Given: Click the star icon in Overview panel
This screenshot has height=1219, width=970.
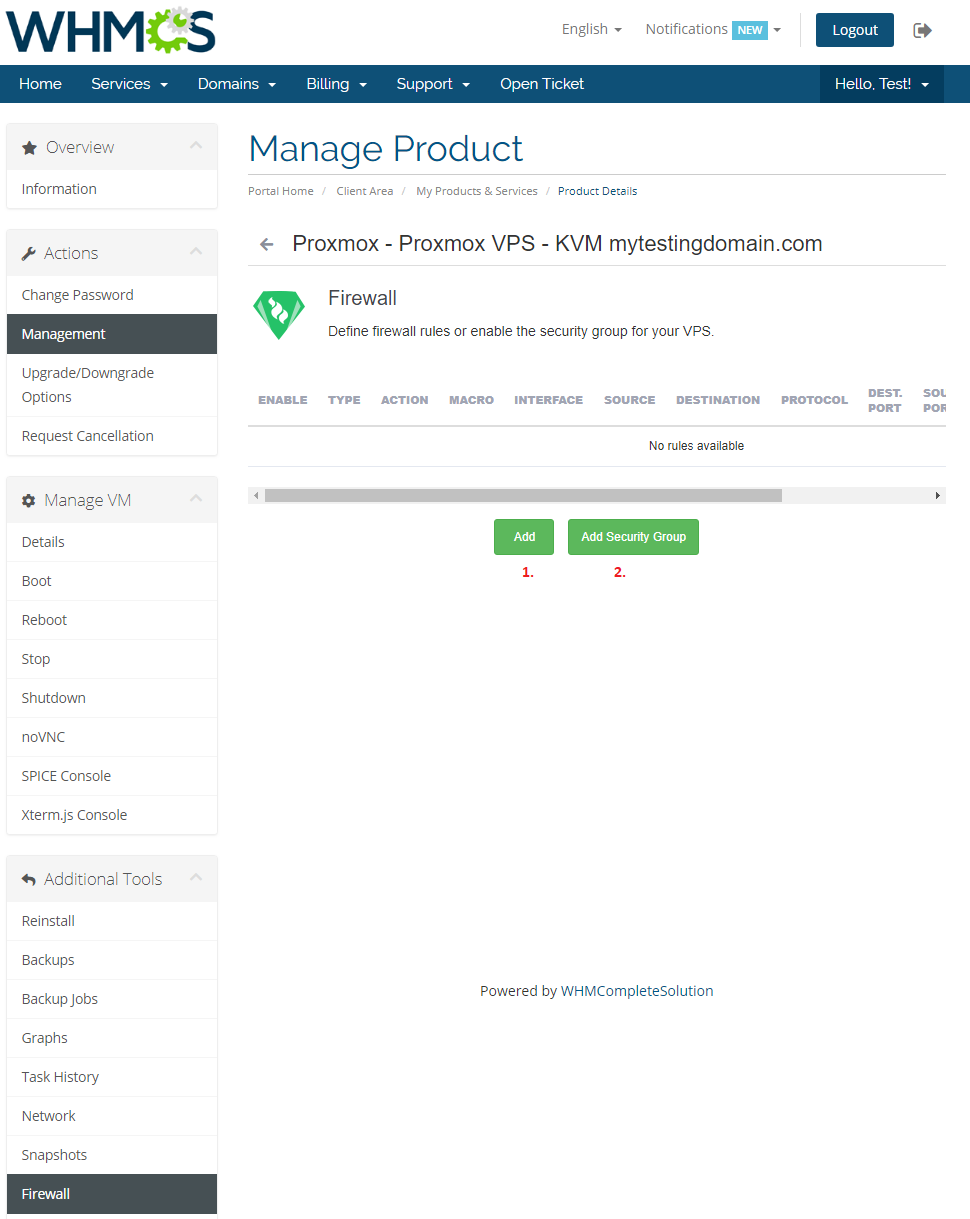Looking at the screenshot, I should pyautogui.click(x=29, y=147).
